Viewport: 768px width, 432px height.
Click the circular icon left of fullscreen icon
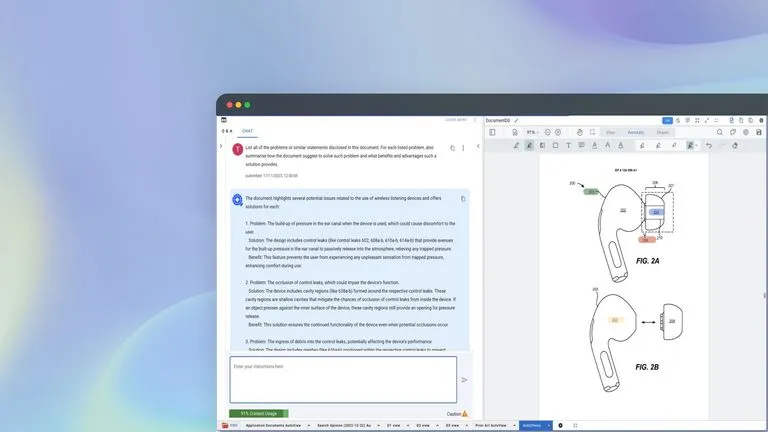click(x=561, y=426)
